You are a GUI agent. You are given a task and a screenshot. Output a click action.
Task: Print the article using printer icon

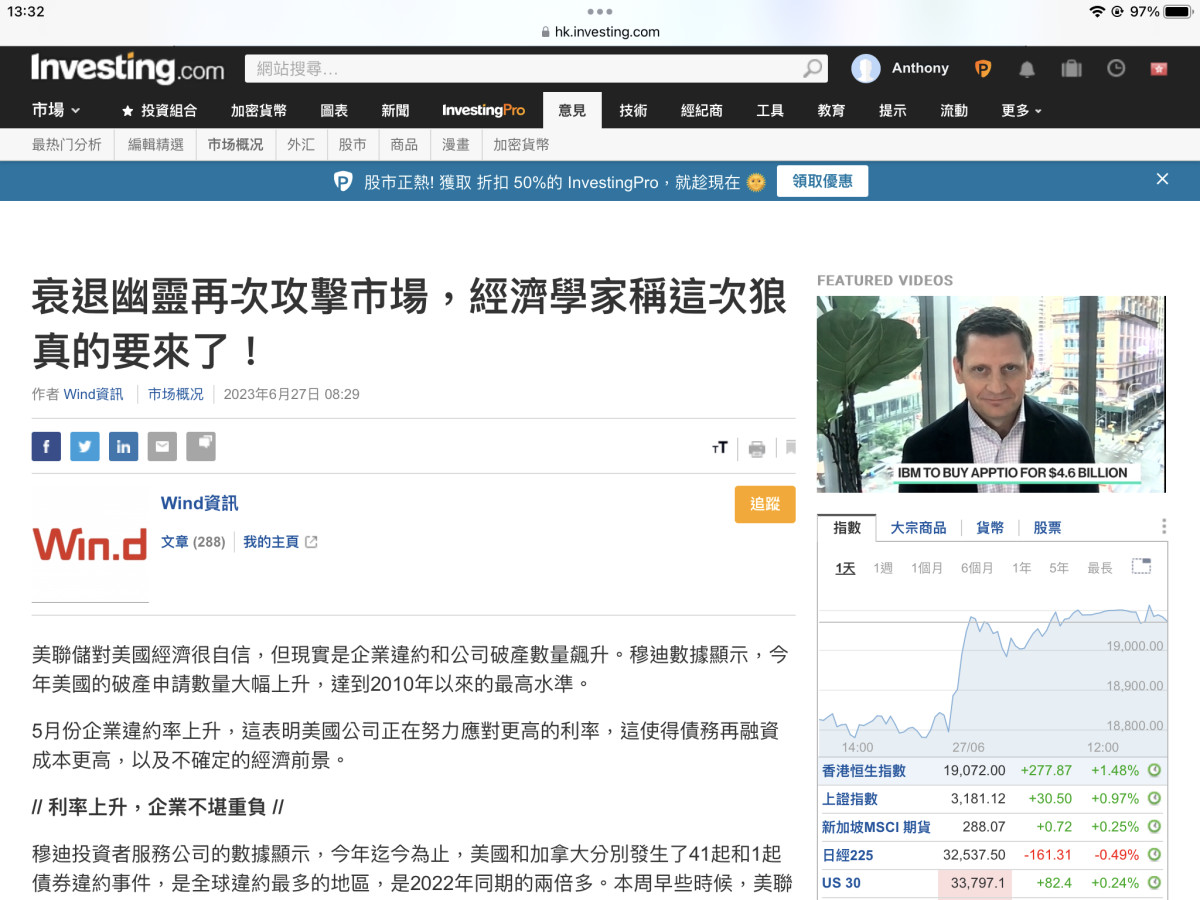click(x=757, y=448)
